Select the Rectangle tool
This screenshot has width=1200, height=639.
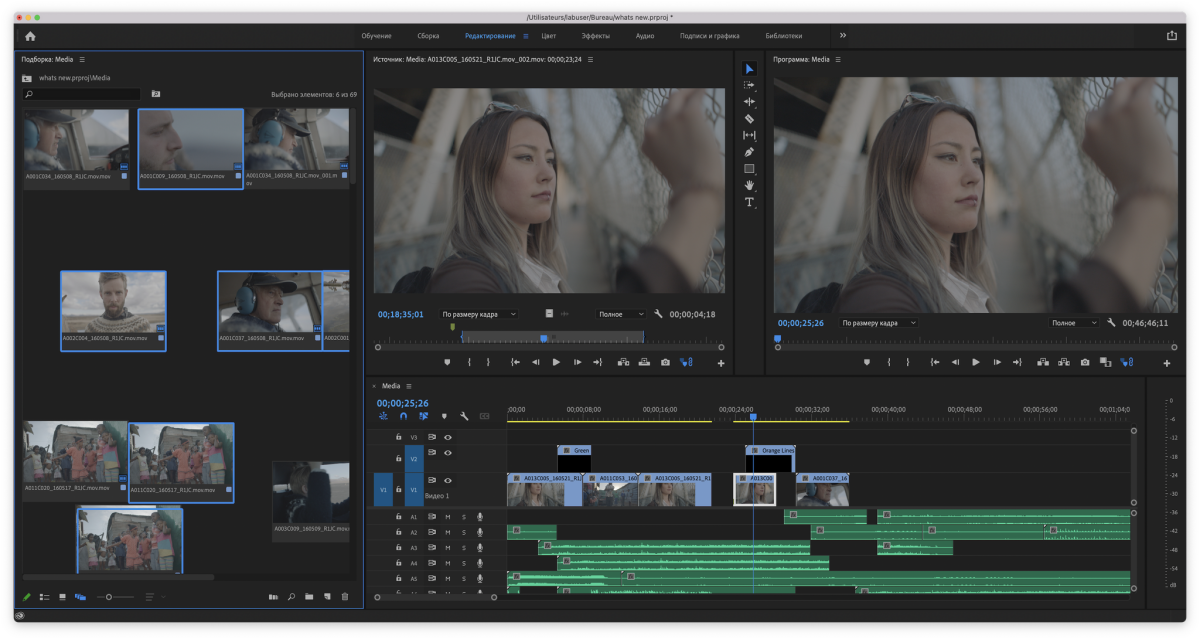pyautogui.click(x=750, y=169)
